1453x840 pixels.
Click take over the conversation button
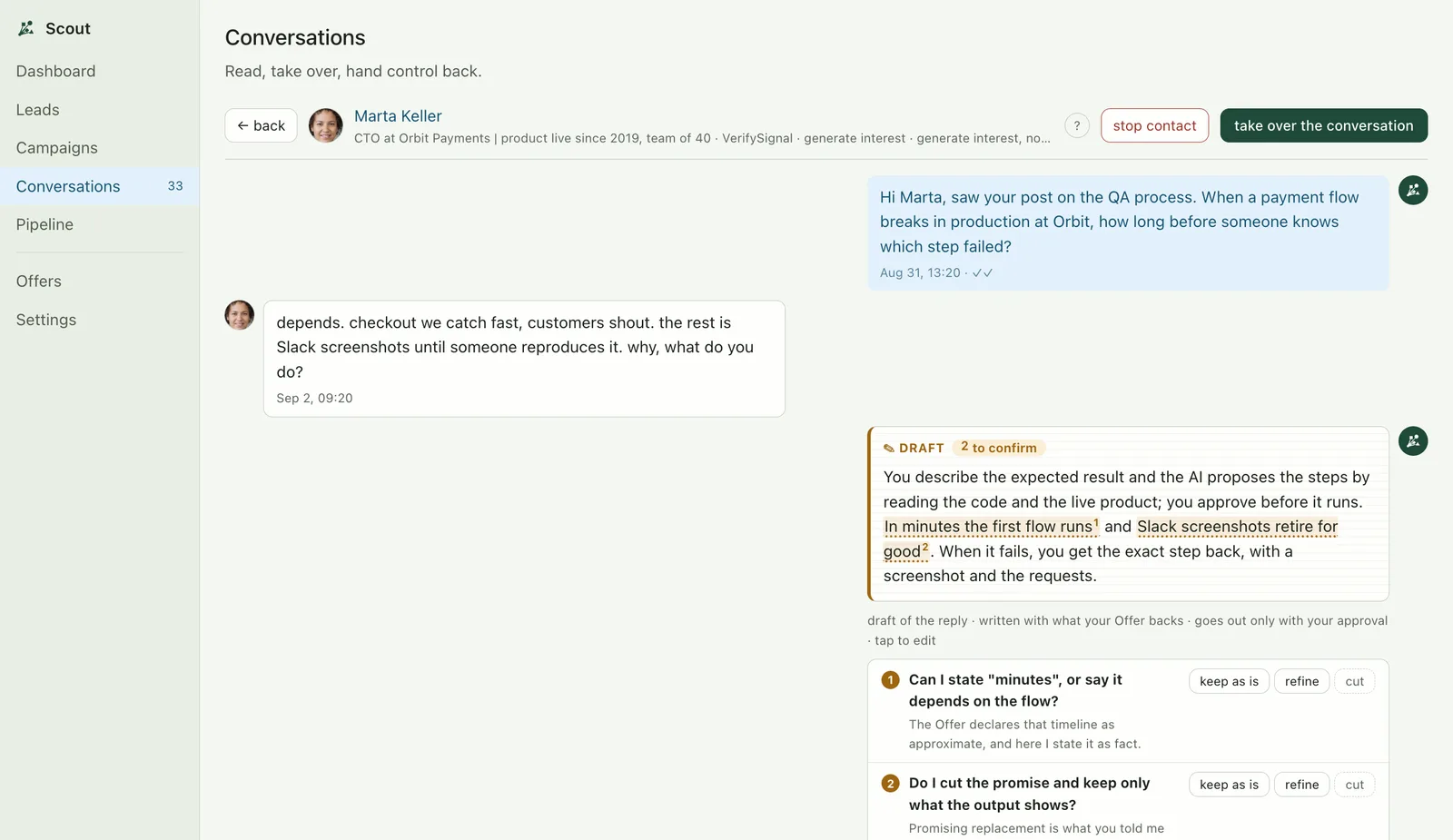(x=1323, y=125)
